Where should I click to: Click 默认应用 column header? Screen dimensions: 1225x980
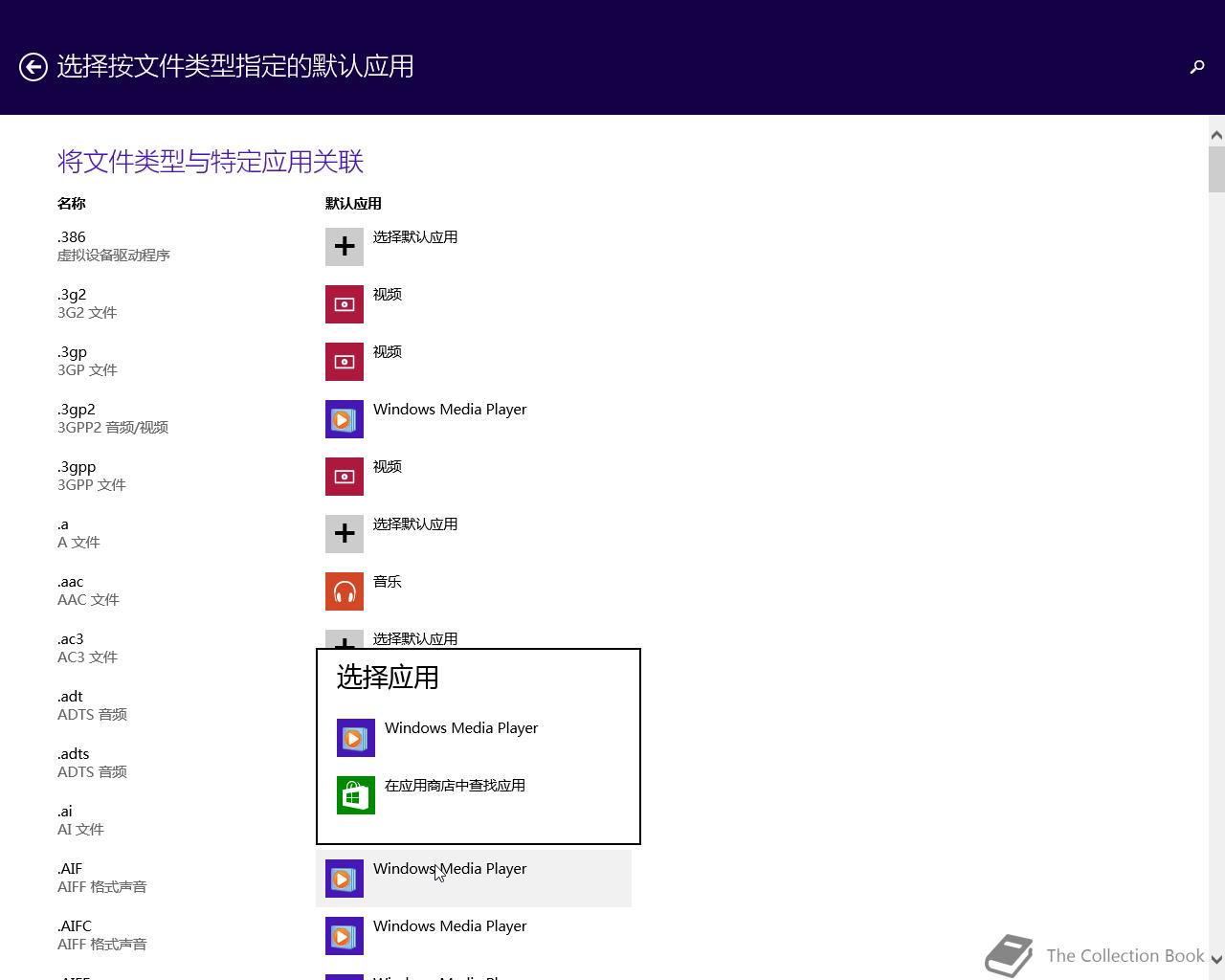353,203
